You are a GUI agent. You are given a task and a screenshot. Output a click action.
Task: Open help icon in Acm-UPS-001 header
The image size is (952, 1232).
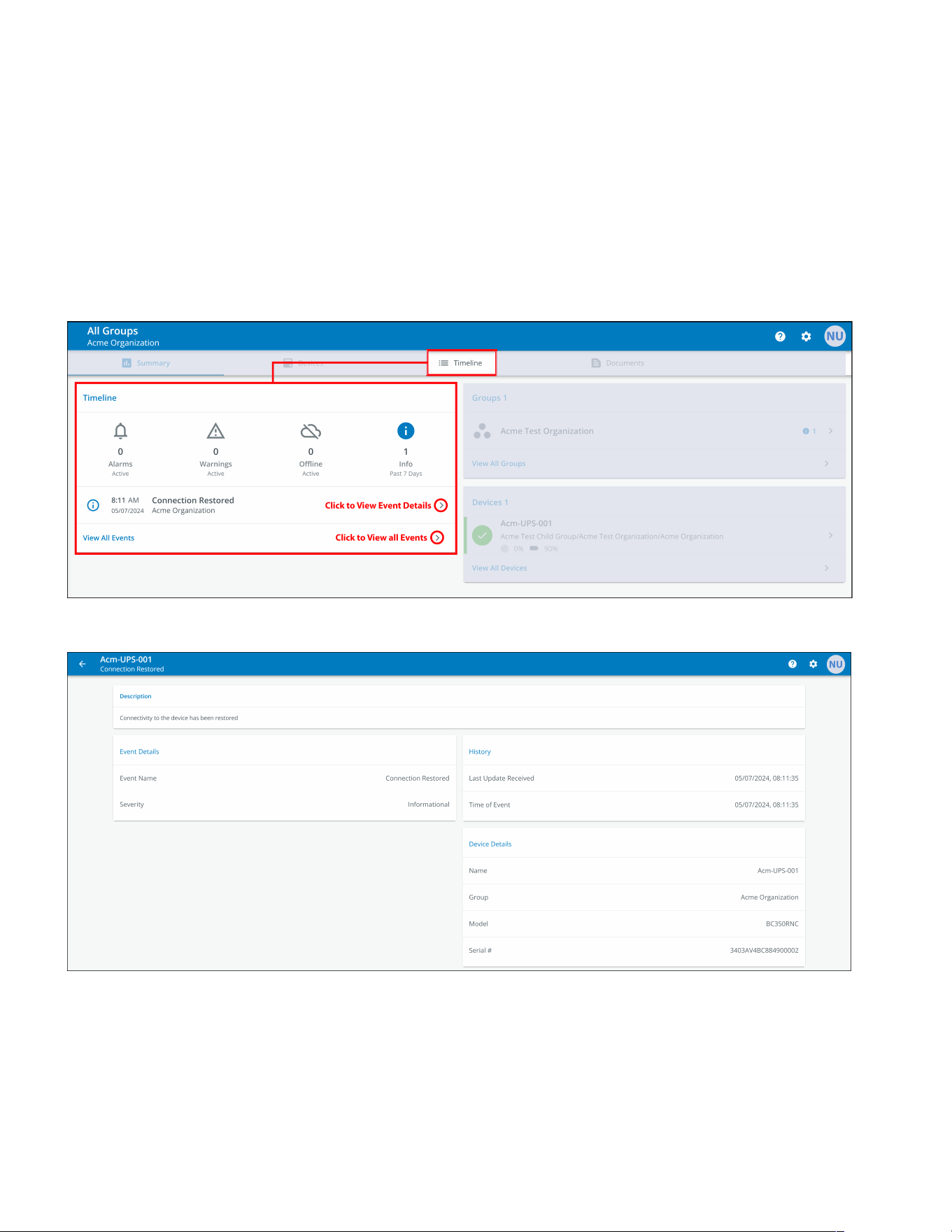pyautogui.click(x=793, y=664)
